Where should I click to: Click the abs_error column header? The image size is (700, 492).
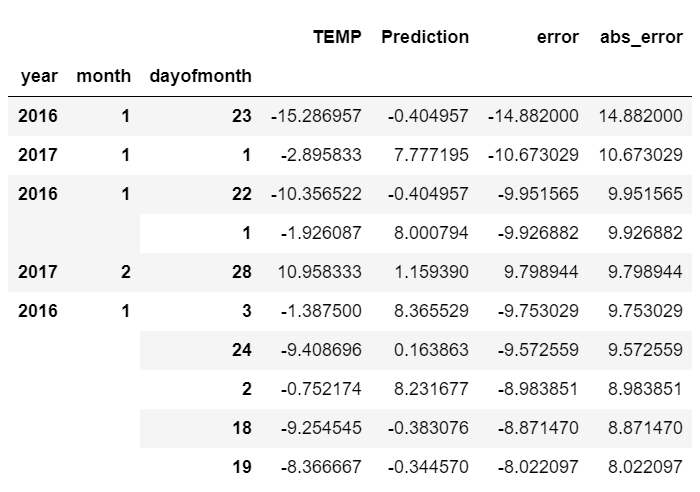point(641,37)
